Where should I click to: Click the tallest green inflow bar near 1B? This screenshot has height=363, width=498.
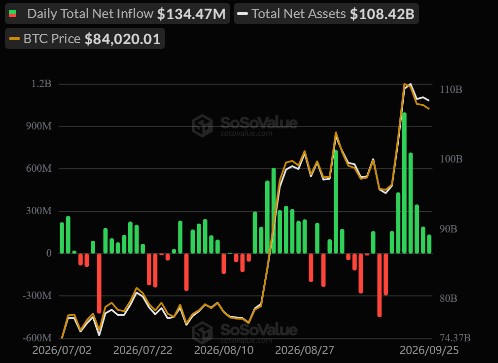coord(404,183)
